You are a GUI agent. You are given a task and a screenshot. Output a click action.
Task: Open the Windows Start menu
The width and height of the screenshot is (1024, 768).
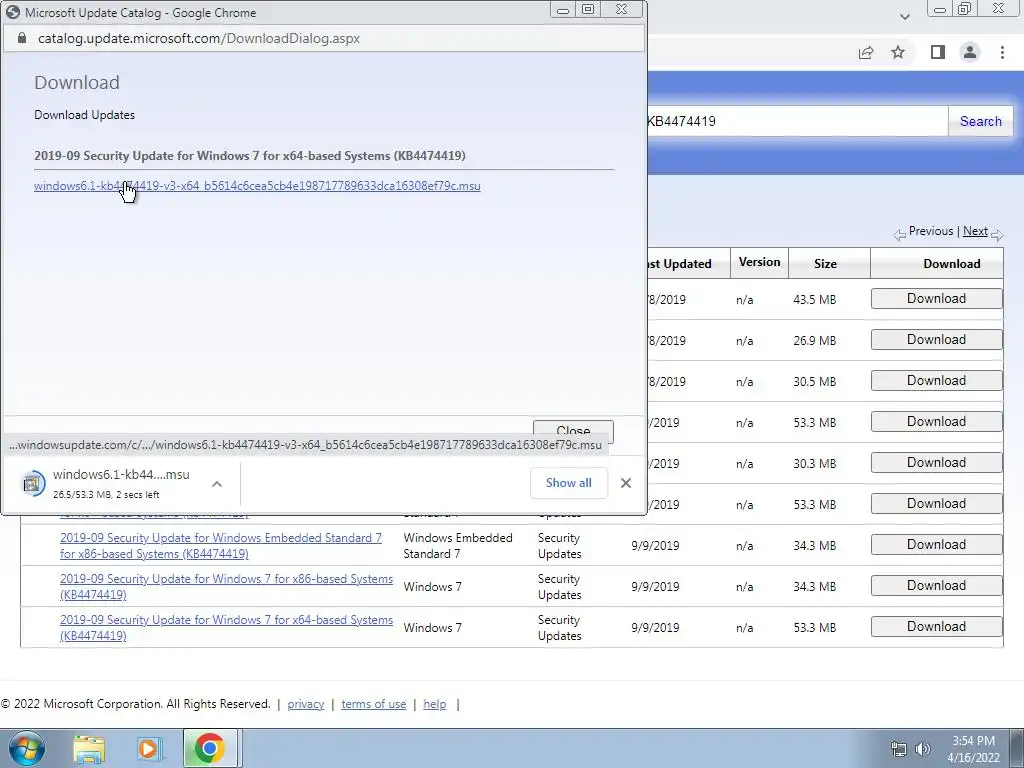tap(26, 748)
